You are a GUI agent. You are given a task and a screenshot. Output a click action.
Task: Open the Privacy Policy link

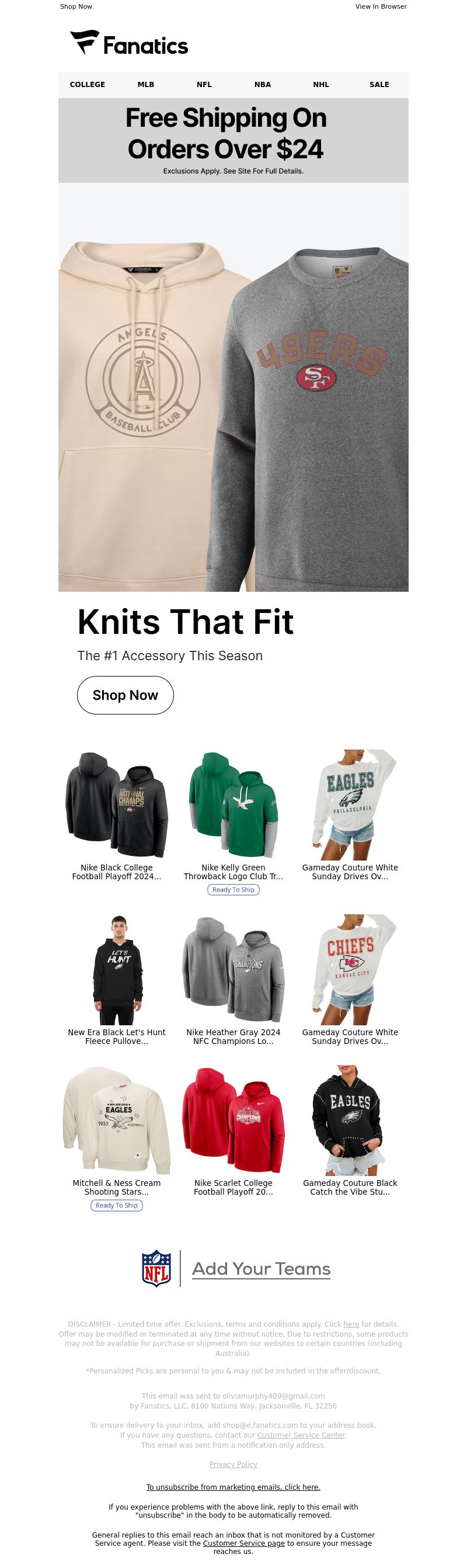click(233, 1465)
